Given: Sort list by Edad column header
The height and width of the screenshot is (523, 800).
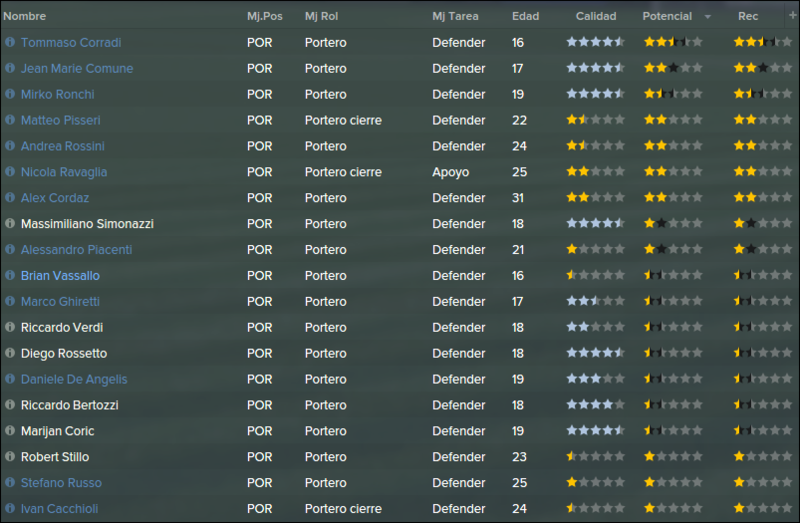Looking at the screenshot, I should 526,16.
